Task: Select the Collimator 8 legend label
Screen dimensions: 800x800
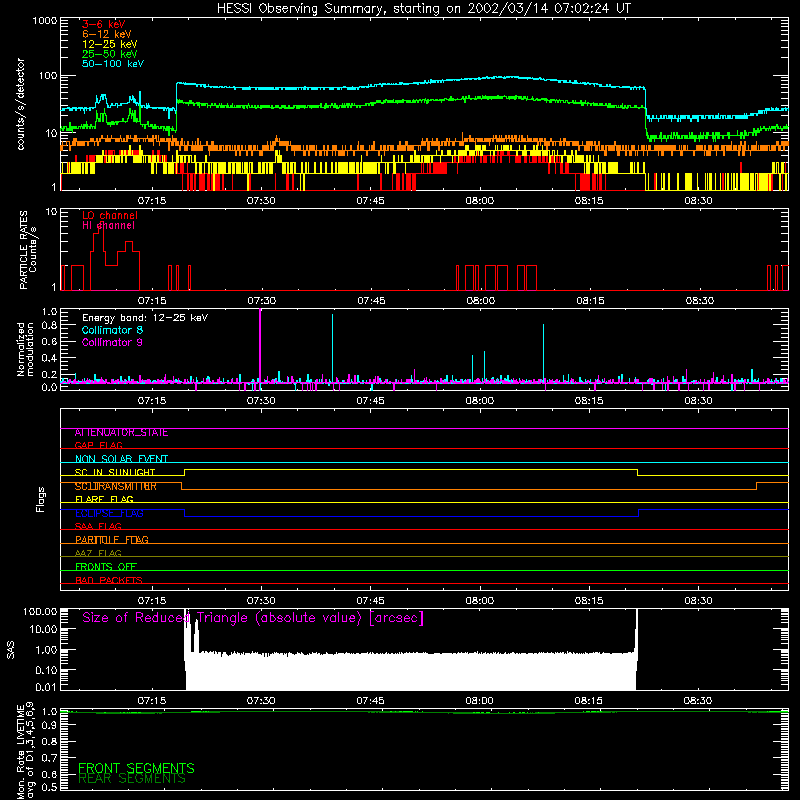Action: coord(112,330)
